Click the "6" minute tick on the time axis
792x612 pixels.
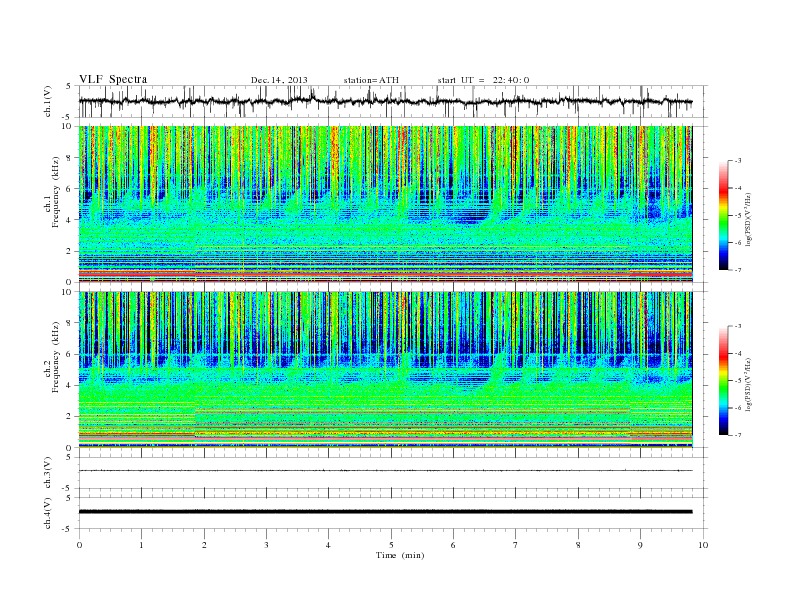click(453, 545)
